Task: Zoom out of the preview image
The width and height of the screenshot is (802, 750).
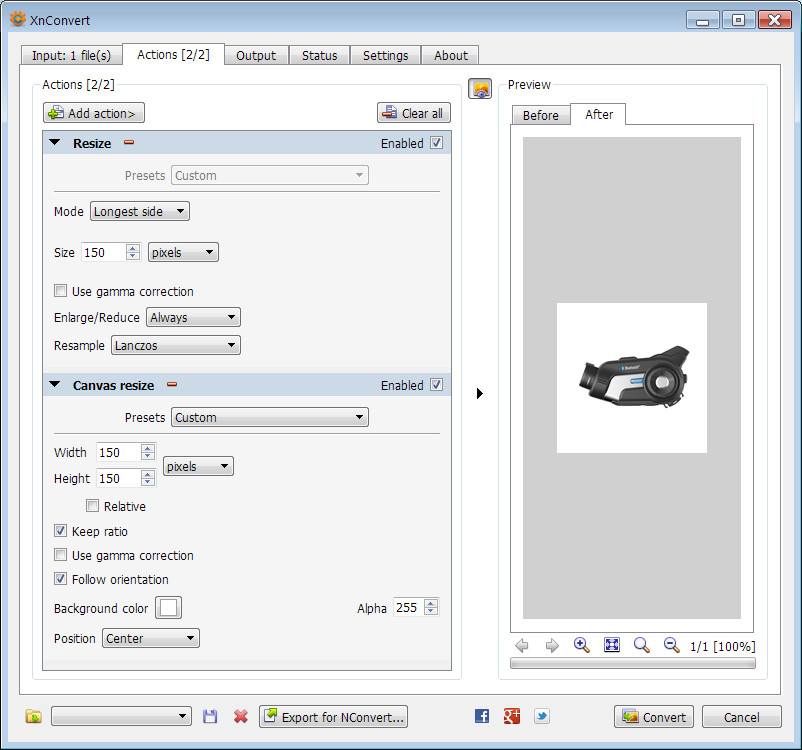Action: (x=671, y=645)
